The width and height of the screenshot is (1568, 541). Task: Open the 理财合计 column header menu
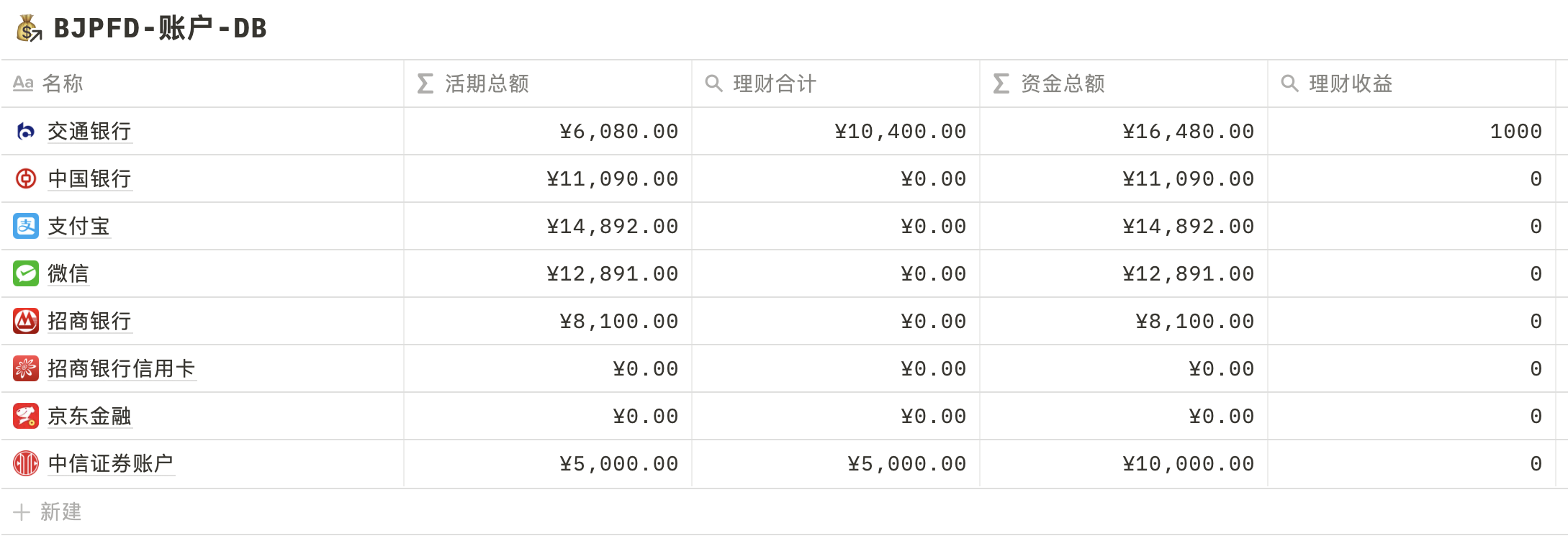(x=775, y=83)
